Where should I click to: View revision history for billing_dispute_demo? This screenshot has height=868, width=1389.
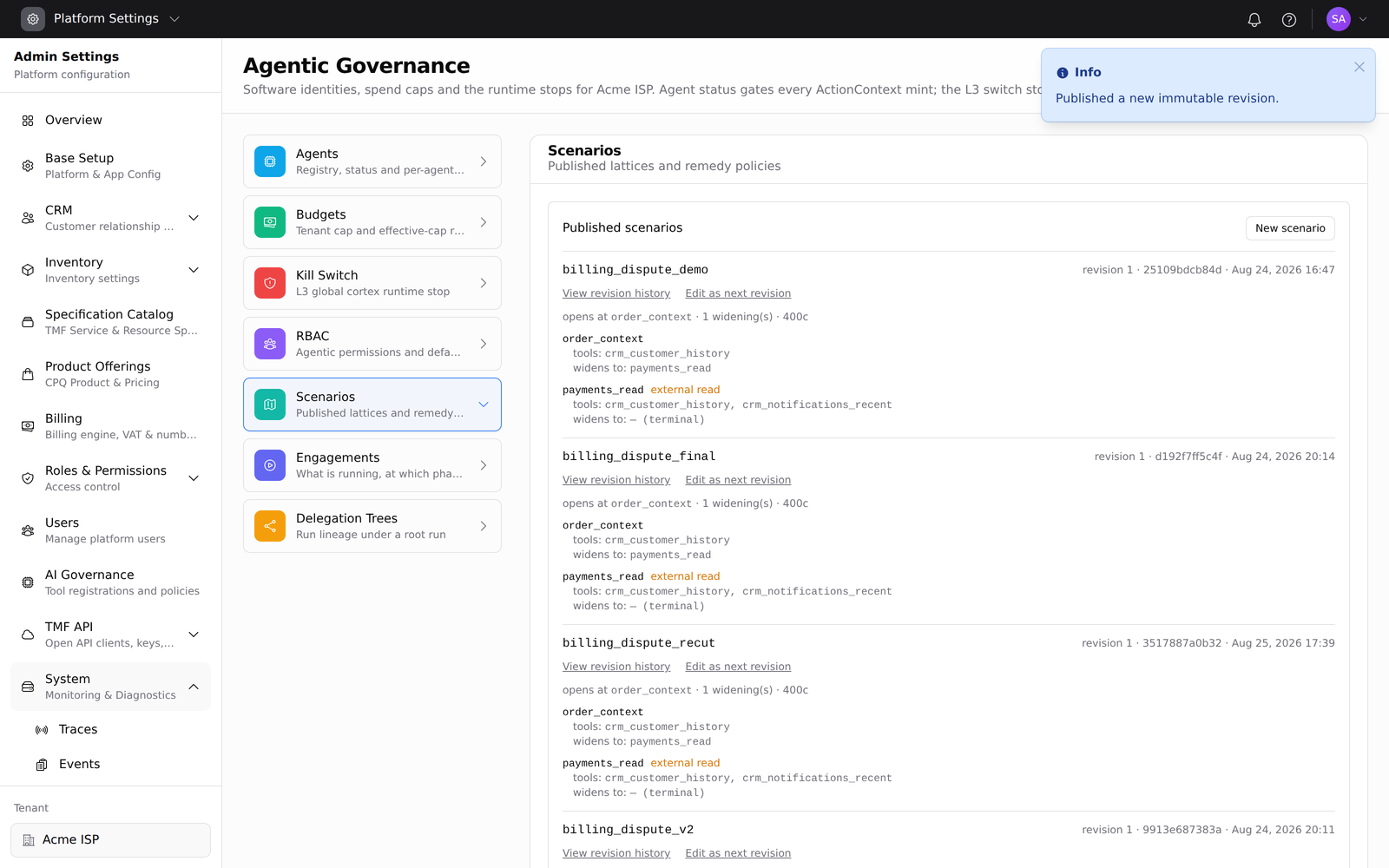(x=616, y=293)
